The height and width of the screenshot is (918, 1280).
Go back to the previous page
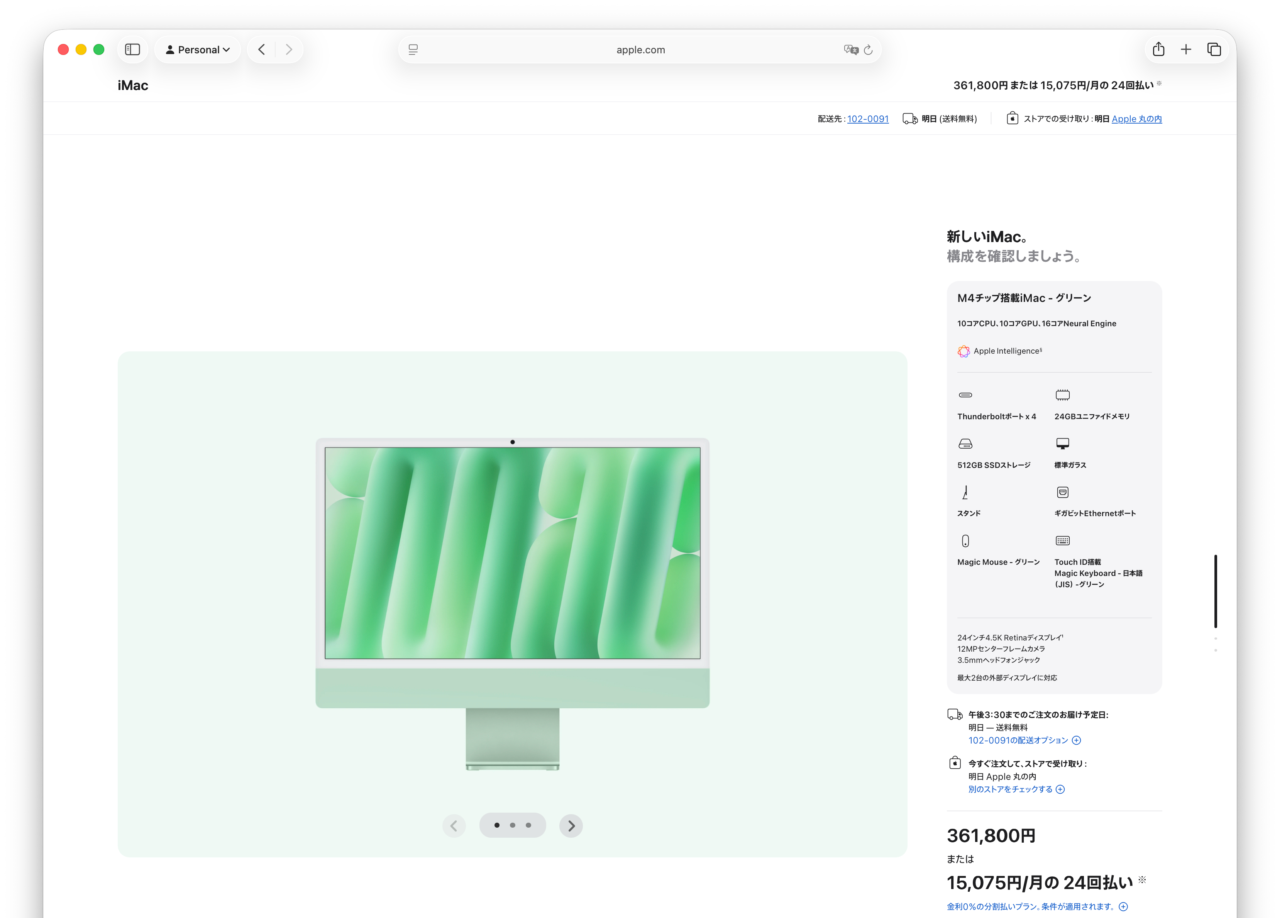[261, 49]
